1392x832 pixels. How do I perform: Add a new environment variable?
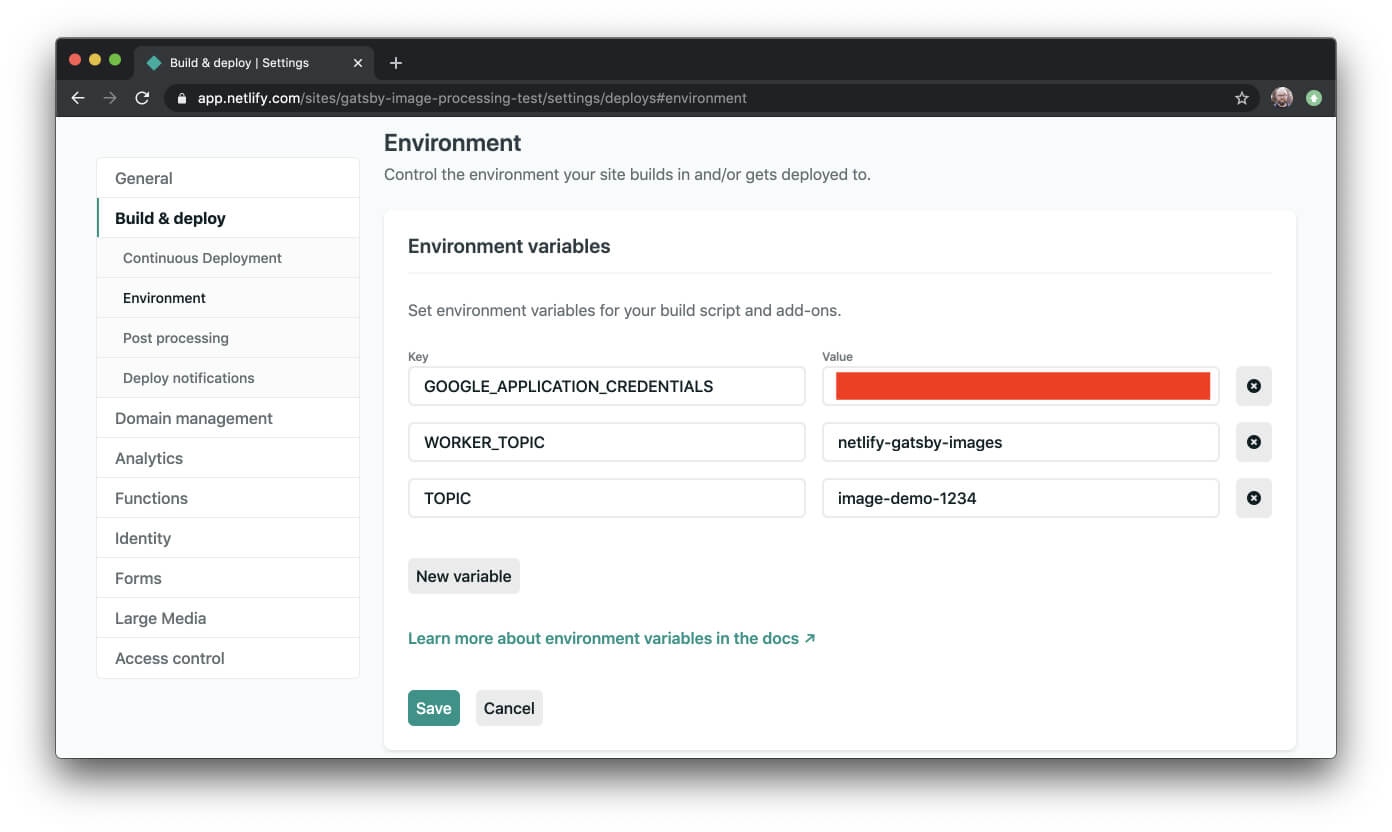point(463,576)
